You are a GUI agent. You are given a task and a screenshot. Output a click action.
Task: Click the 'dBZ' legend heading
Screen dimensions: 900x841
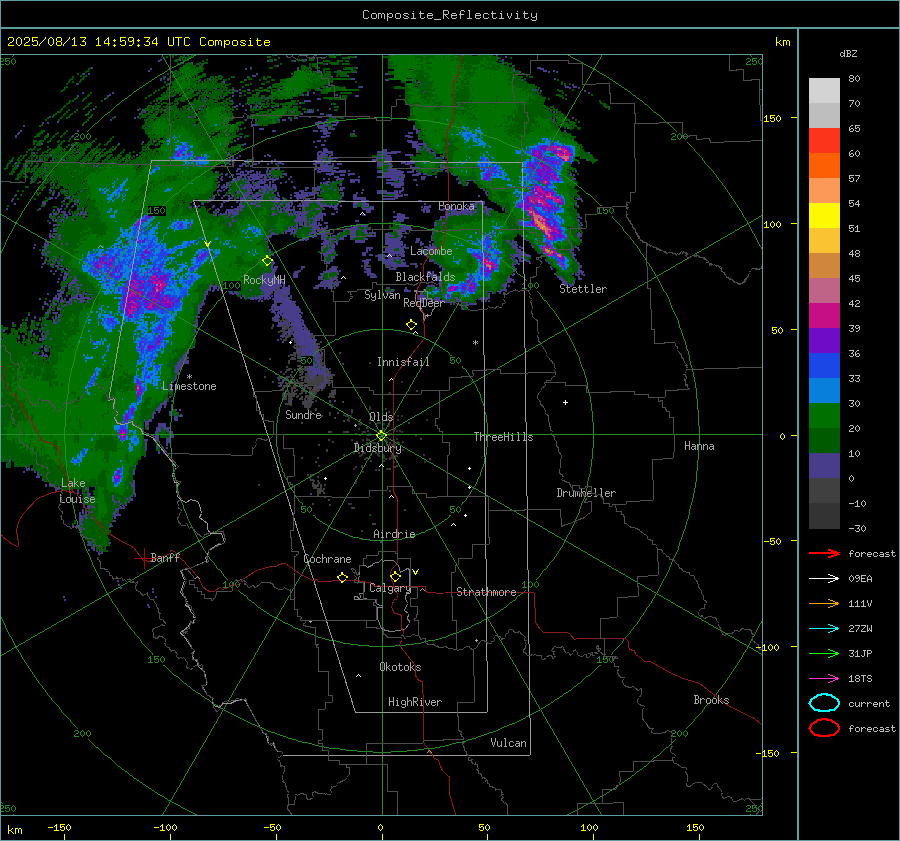coord(848,54)
